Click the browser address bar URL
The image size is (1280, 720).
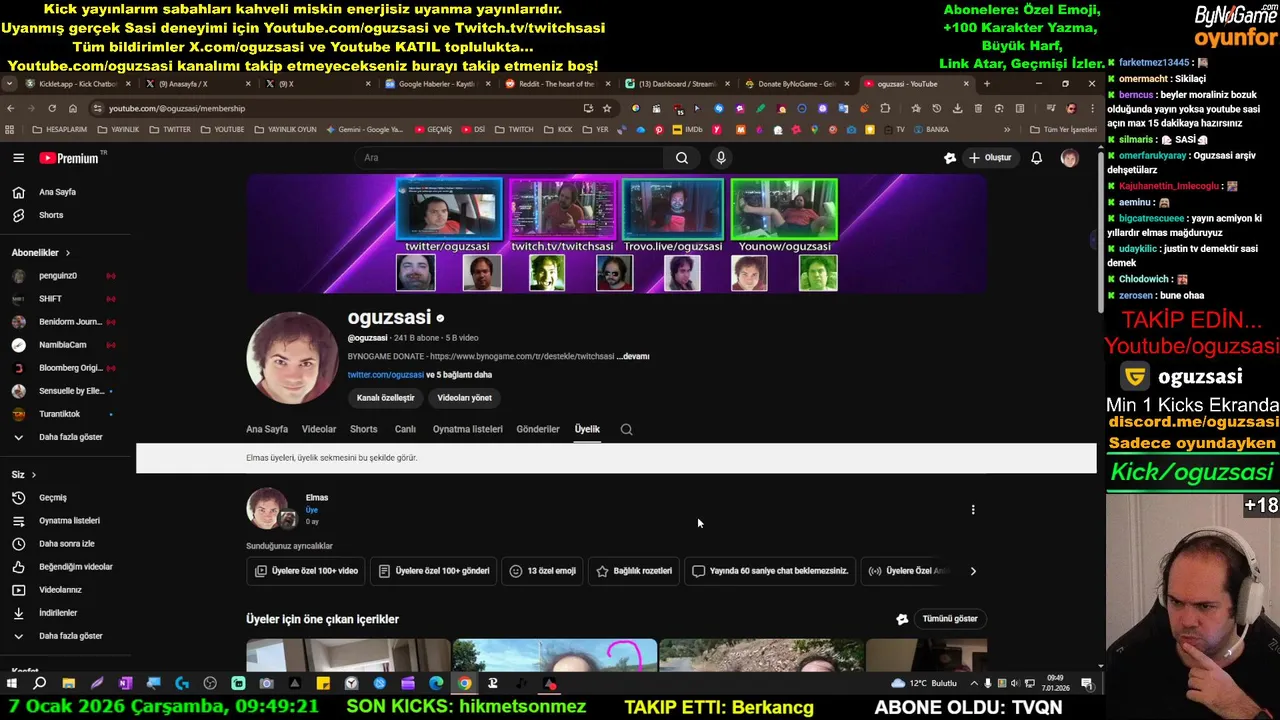[177, 108]
